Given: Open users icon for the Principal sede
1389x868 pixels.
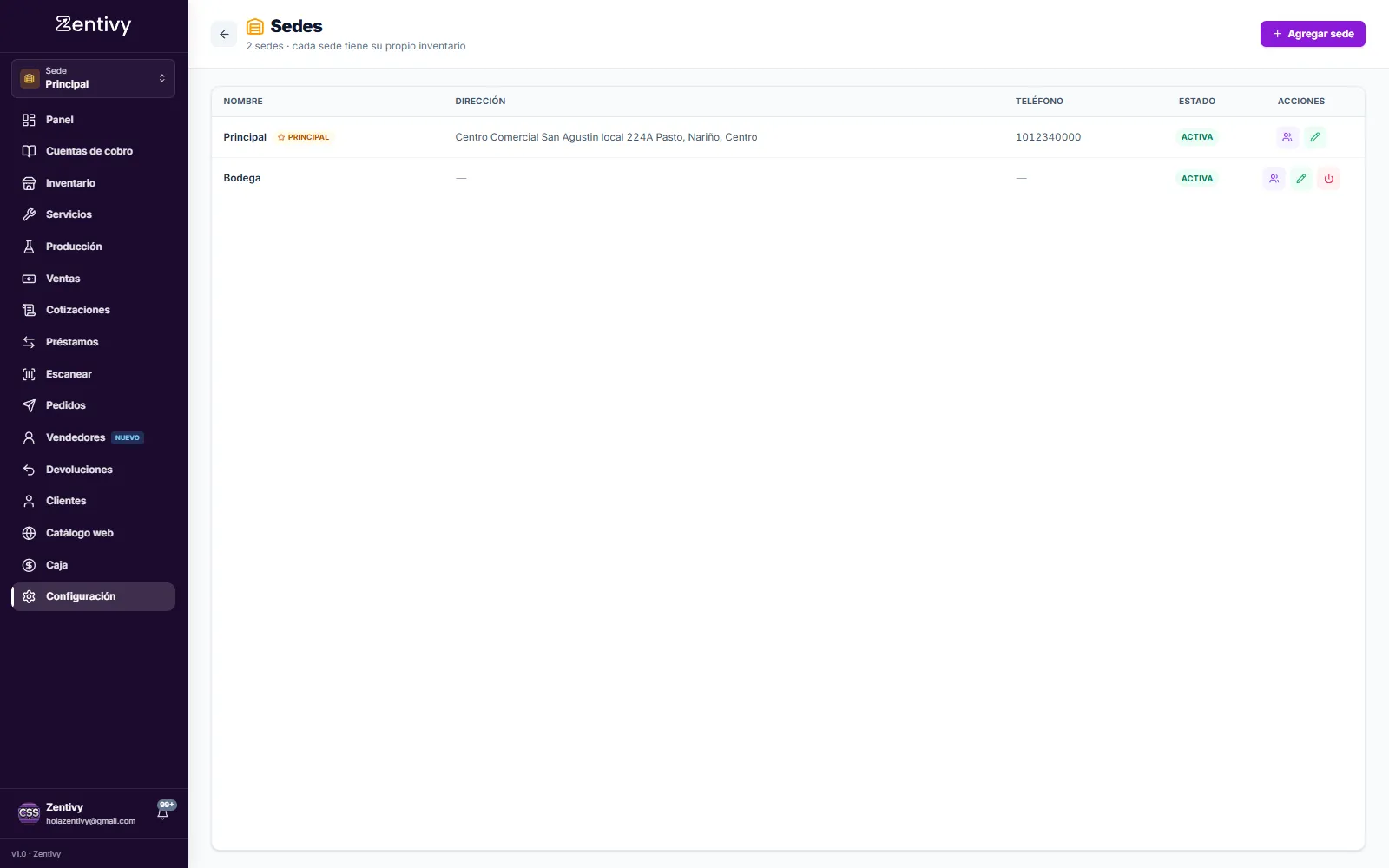Looking at the screenshot, I should (1287, 137).
